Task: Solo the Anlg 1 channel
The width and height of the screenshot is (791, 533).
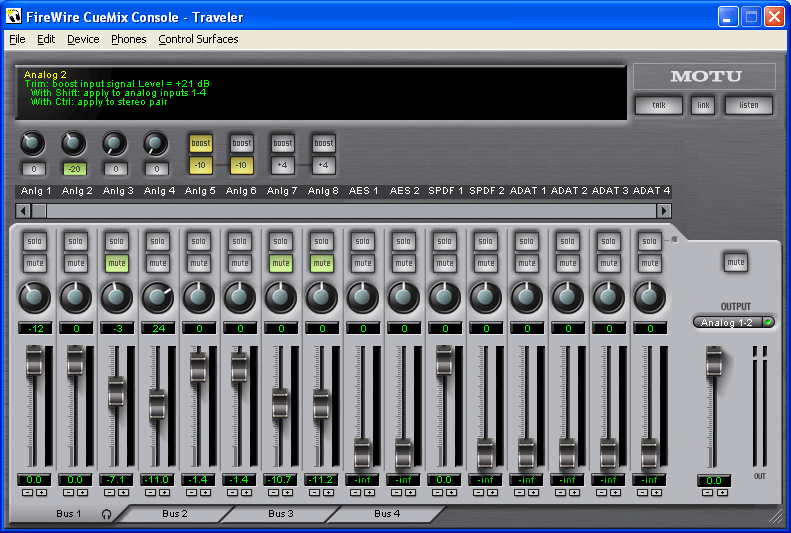Action: (34, 241)
